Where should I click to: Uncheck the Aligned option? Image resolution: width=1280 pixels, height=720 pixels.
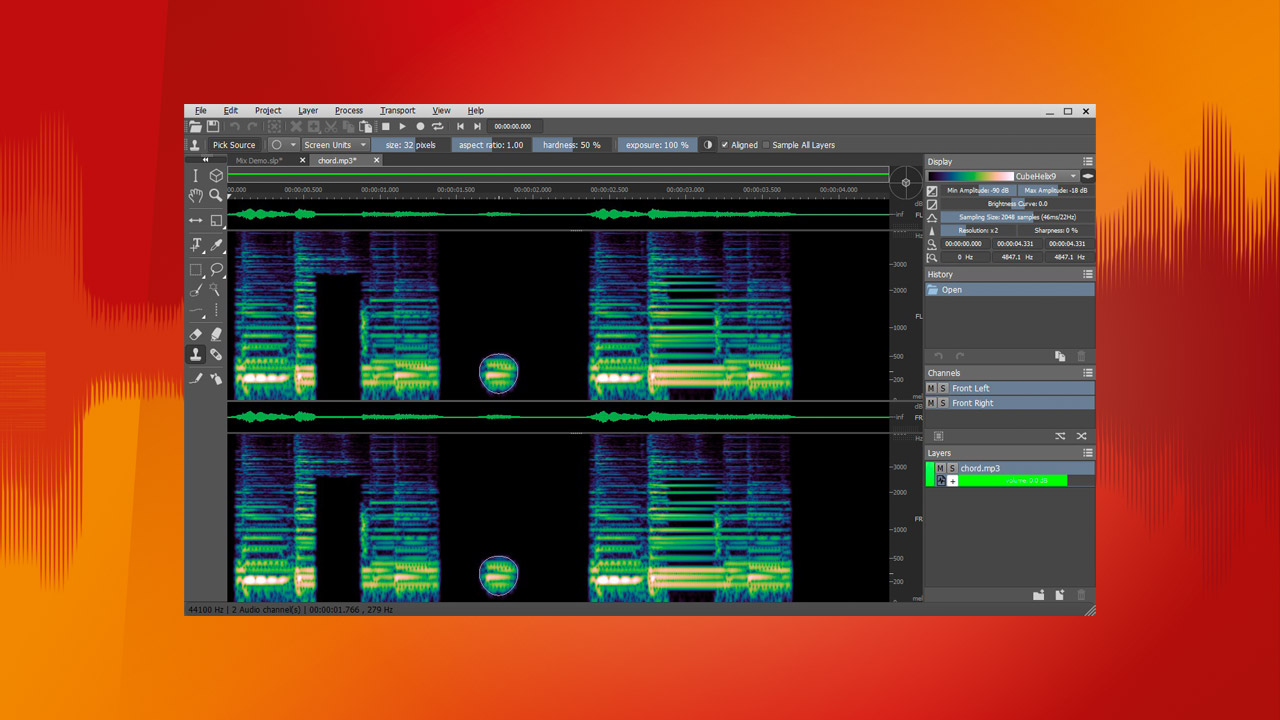723,145
